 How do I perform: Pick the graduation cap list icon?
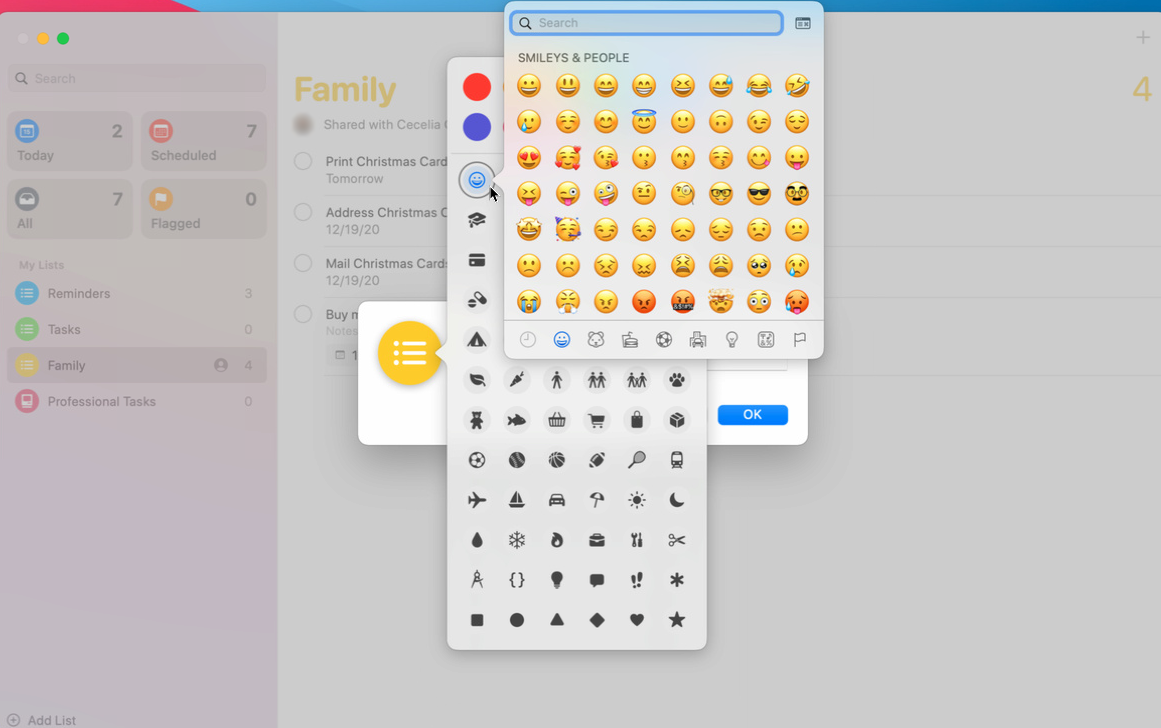point(477,220)
